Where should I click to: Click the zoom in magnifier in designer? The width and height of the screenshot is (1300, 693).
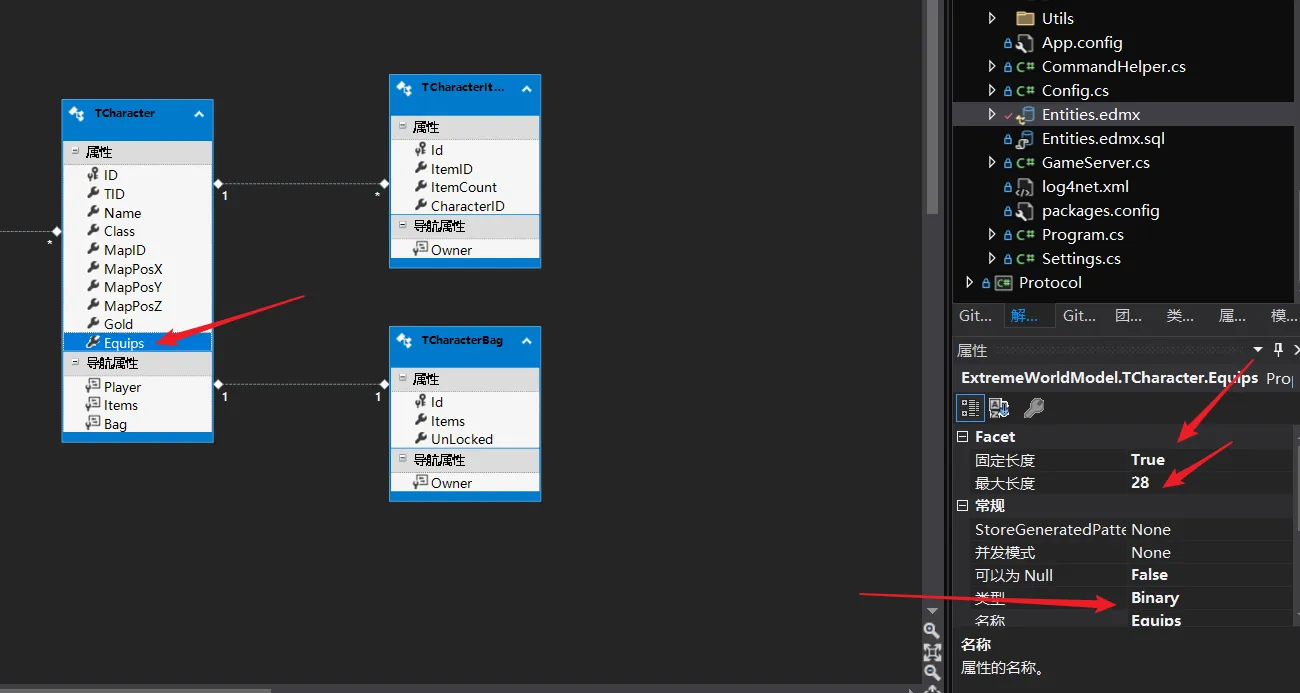click(932, 630)
